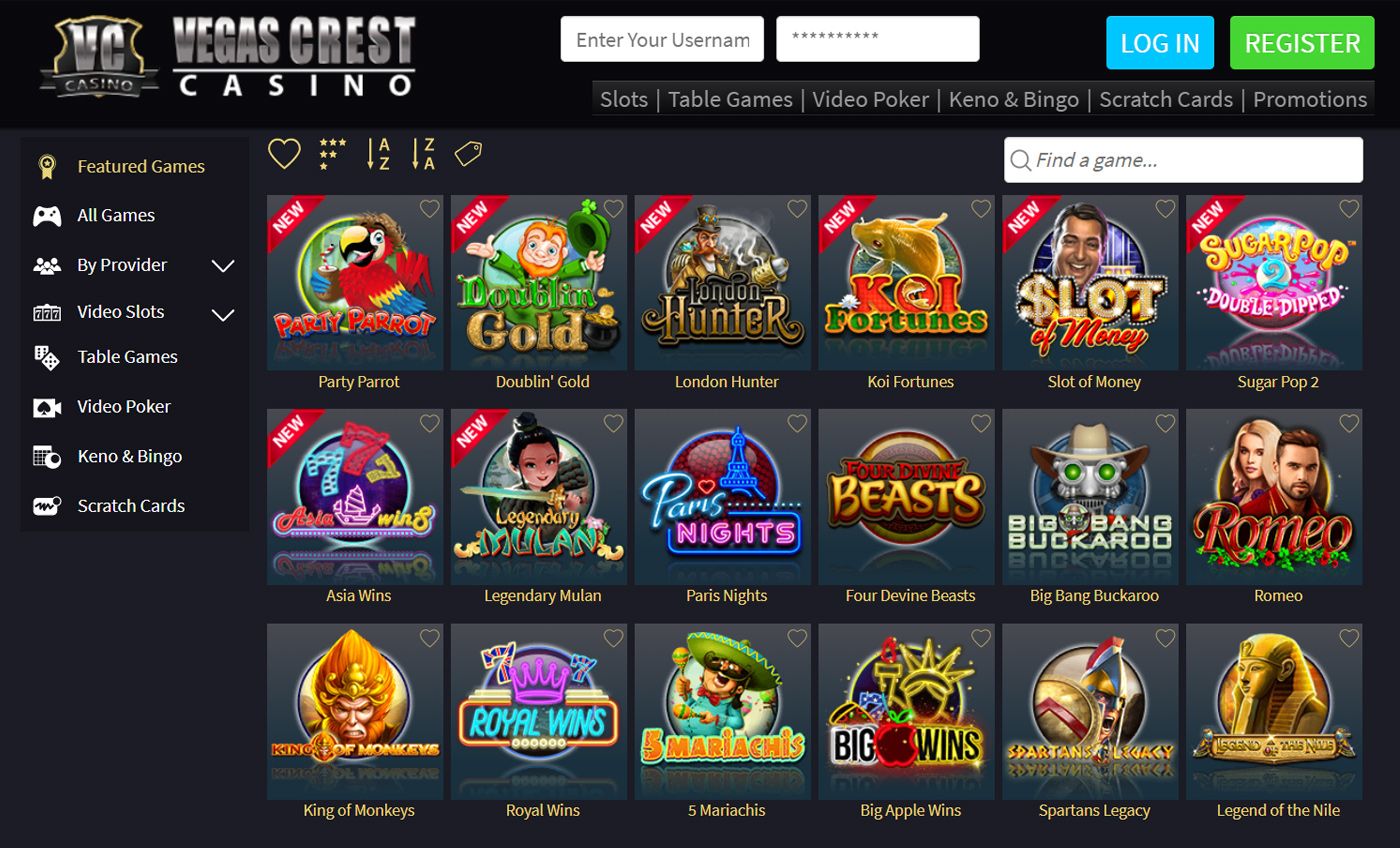Click the favorites heart filter icon
The width and height of the screenshot is (1400, 848).
pos(284,154)
